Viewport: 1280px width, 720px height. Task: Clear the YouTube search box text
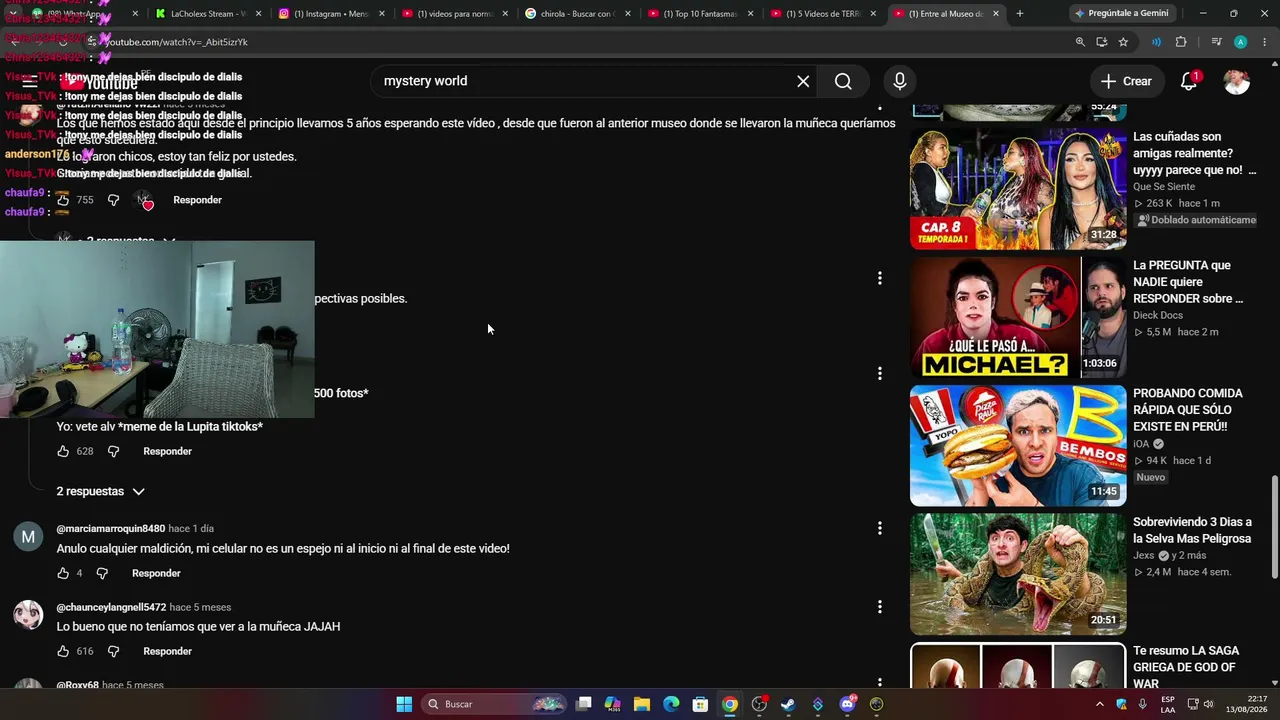tap(803, 81)
